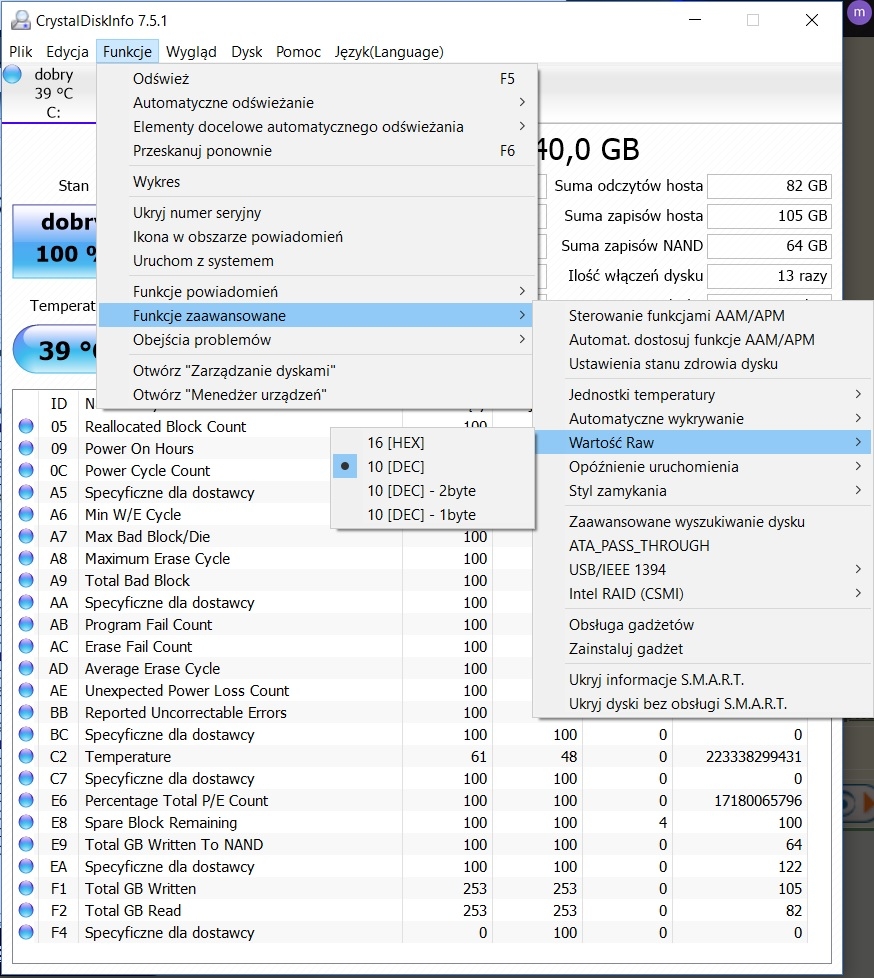Open the Edycja menu
The width and height of the screenshot is (874, 978).
pos(67,52)
